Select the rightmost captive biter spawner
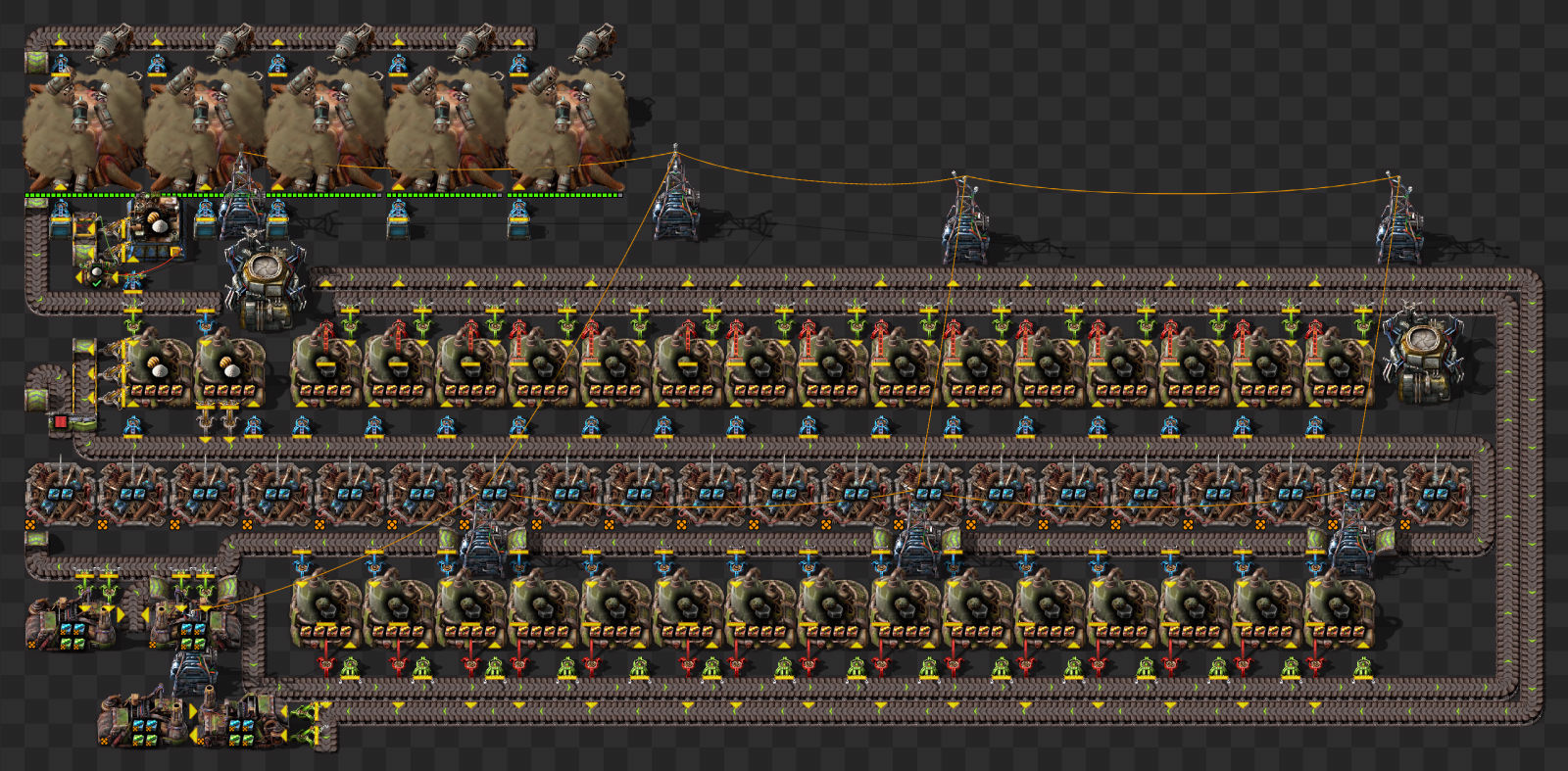Image resolution: width=1568 pixels, height=771 pixels. [566, 129]
